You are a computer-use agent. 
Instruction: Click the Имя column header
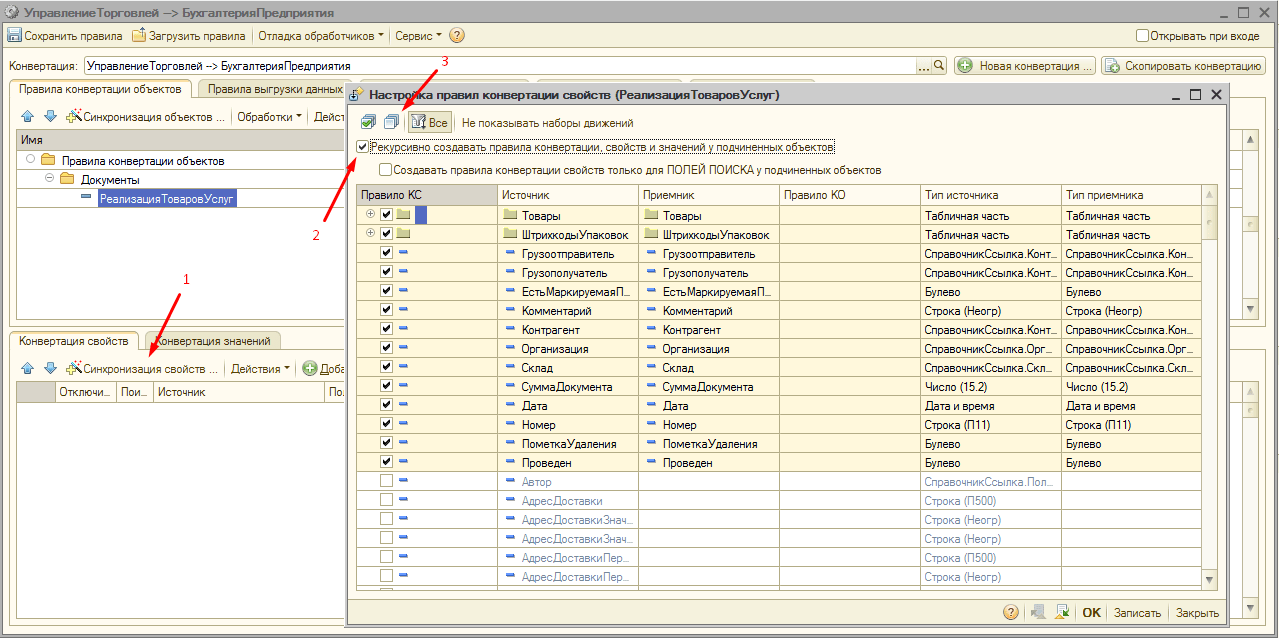tap(180, 141)
